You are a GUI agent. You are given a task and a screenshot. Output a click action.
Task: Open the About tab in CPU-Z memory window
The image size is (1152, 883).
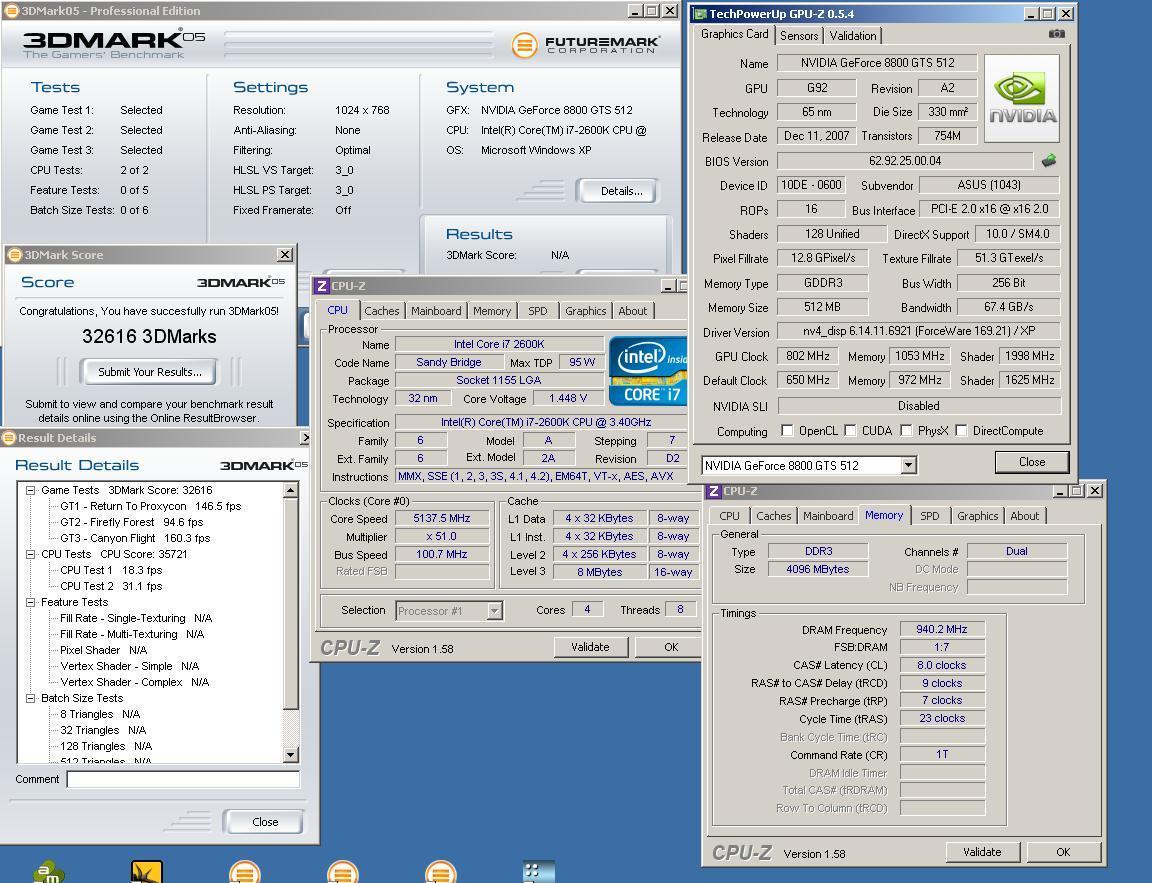tap(1024, 516)
